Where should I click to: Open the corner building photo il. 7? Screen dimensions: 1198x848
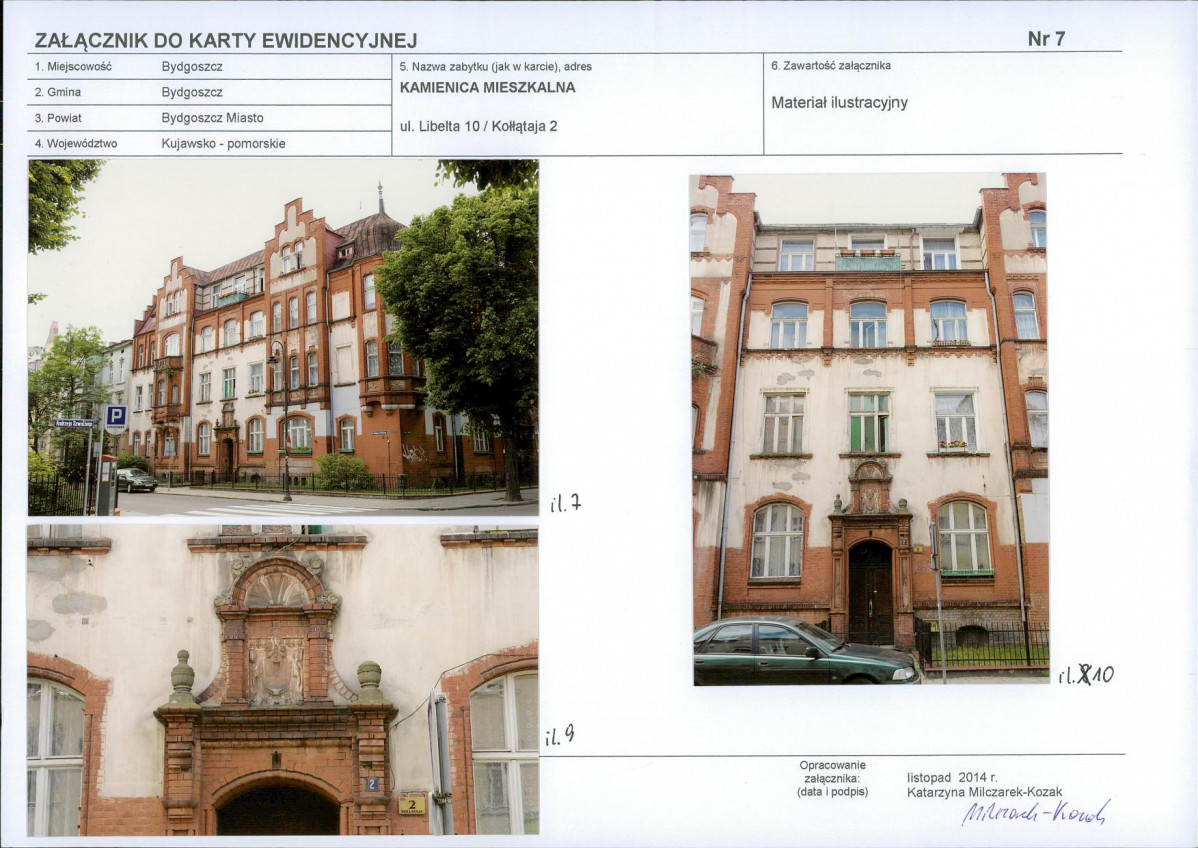pos(283,337)
